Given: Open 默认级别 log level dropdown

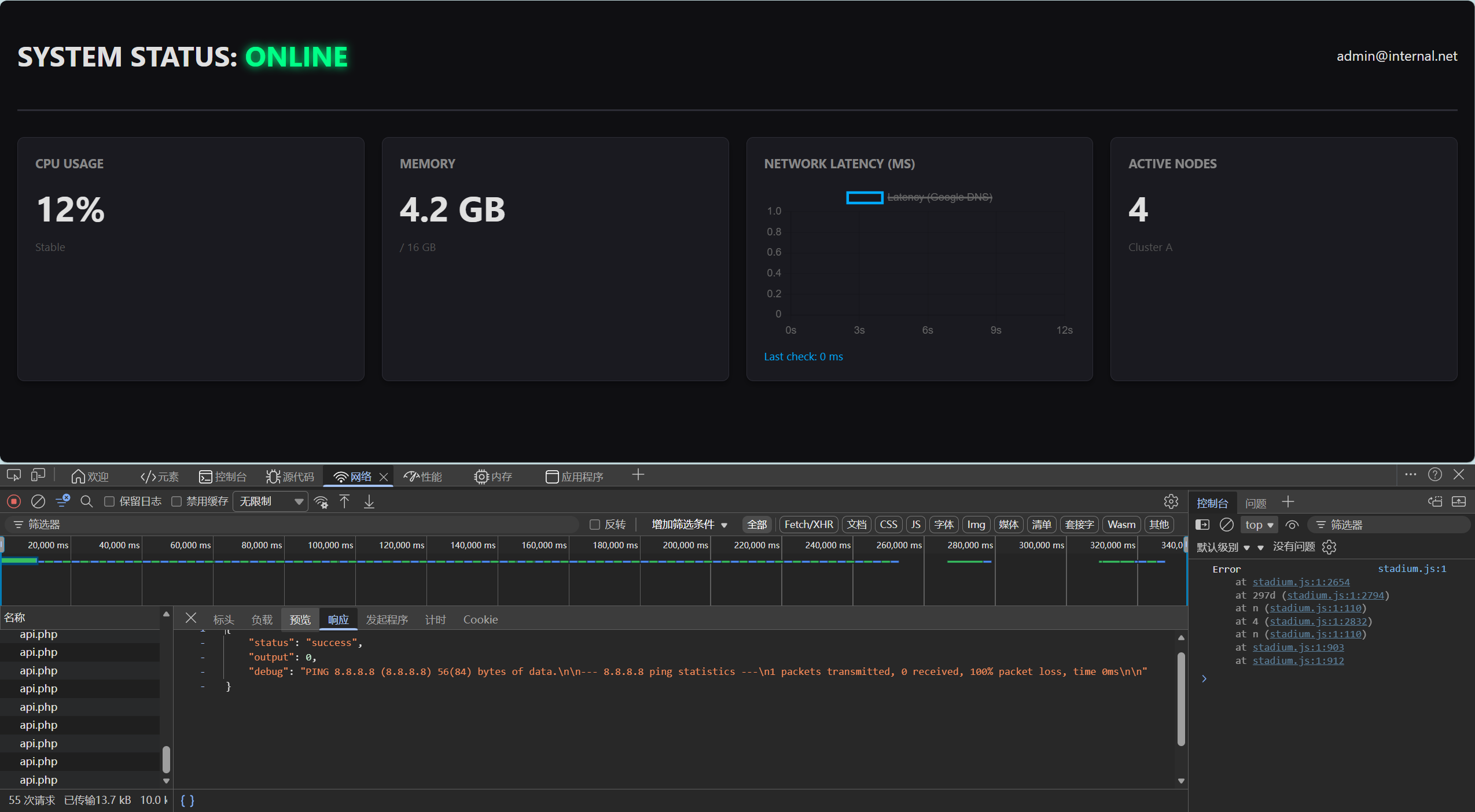Looking at the screenshot, I should 1223,547.
